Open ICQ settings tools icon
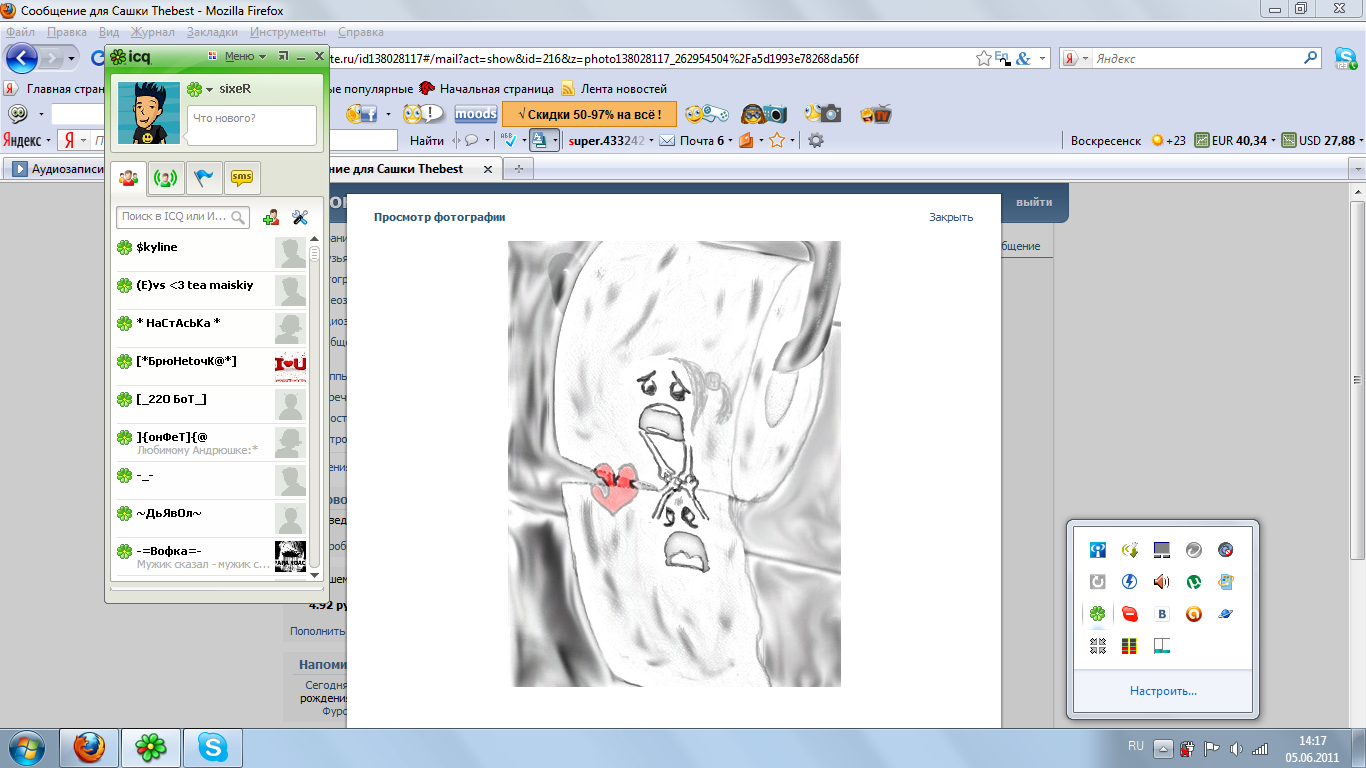Screen dimensions: 1366x768 299,217
